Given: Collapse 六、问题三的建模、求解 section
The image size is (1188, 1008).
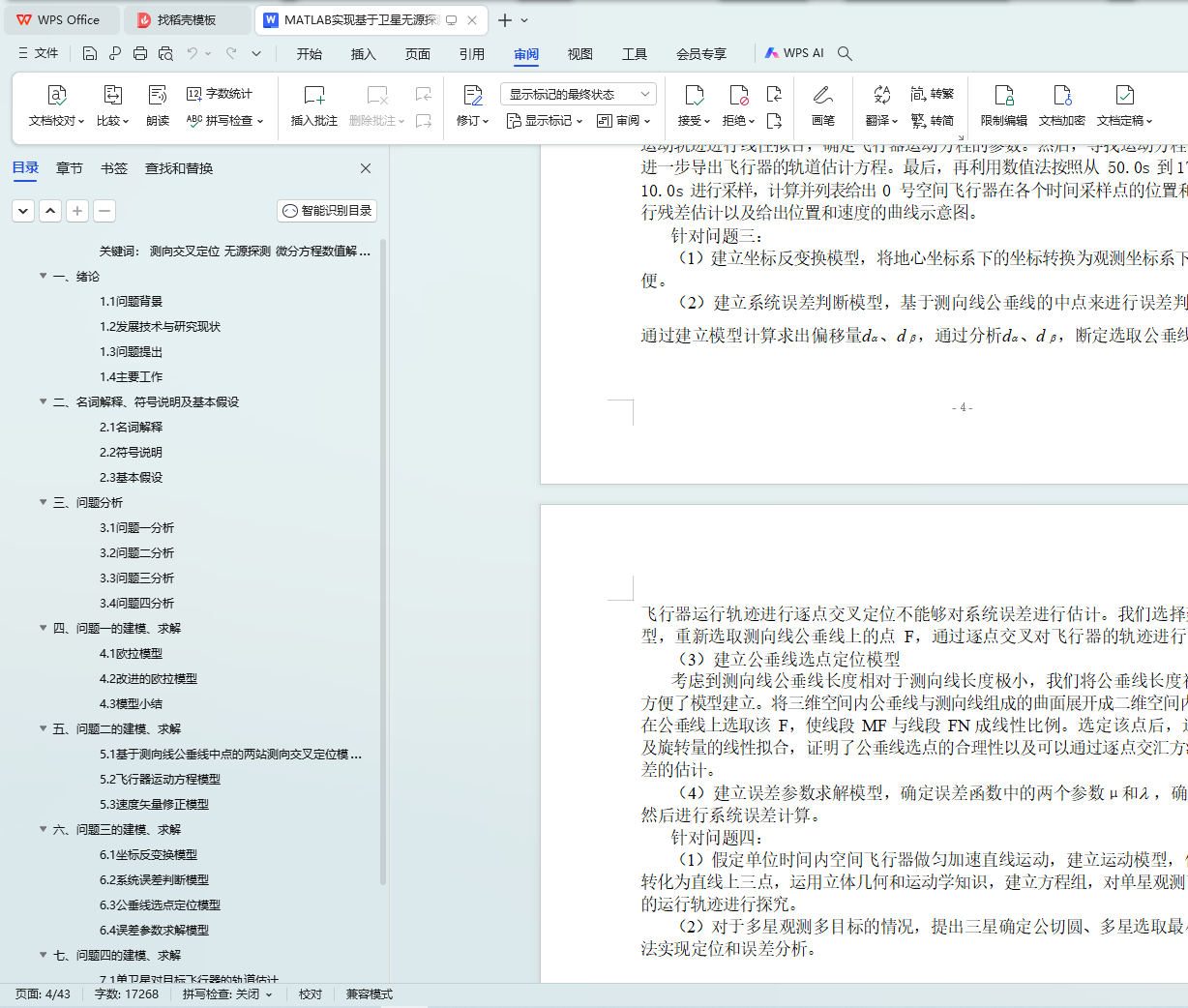Looking at the screenshot, I should (x=43, y=829).
